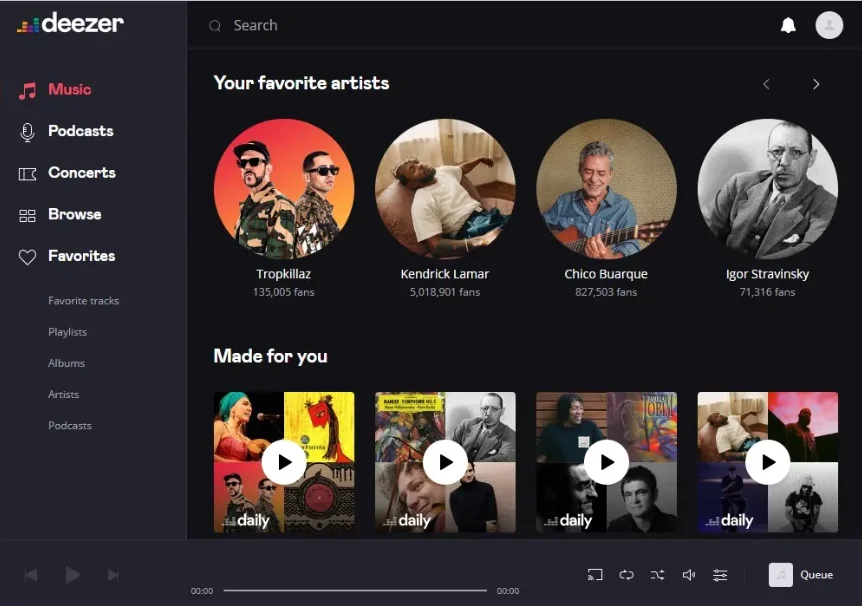
Task: Open the cast to device icon
Action: point(595,575)
